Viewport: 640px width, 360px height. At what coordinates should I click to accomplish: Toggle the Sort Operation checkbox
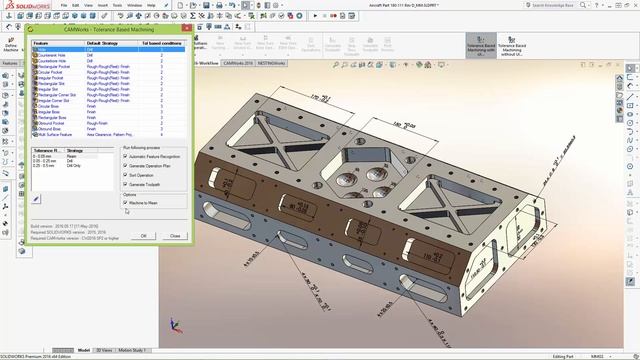[x=125, y=175]
